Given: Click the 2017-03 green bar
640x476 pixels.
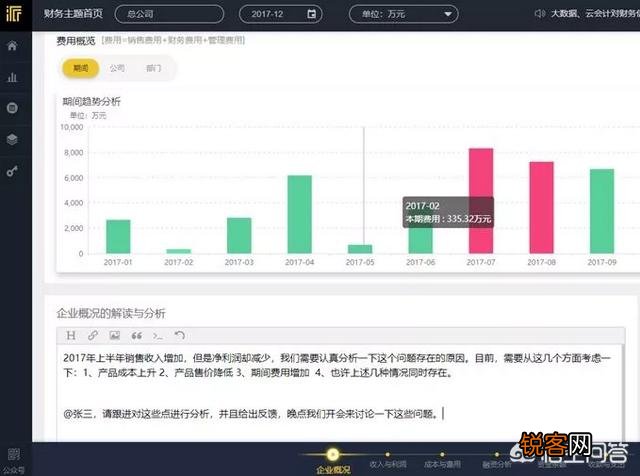Looking at the screenshot, I should (x=239, y=236).
